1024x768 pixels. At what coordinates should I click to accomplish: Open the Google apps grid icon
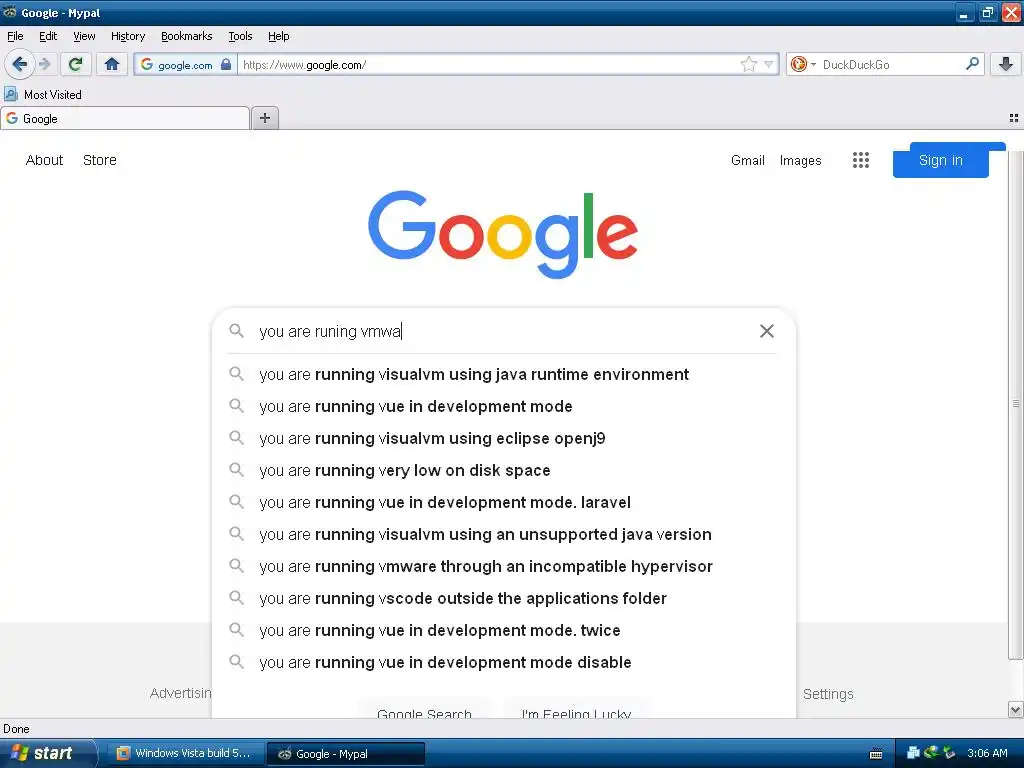pos(860,160)
